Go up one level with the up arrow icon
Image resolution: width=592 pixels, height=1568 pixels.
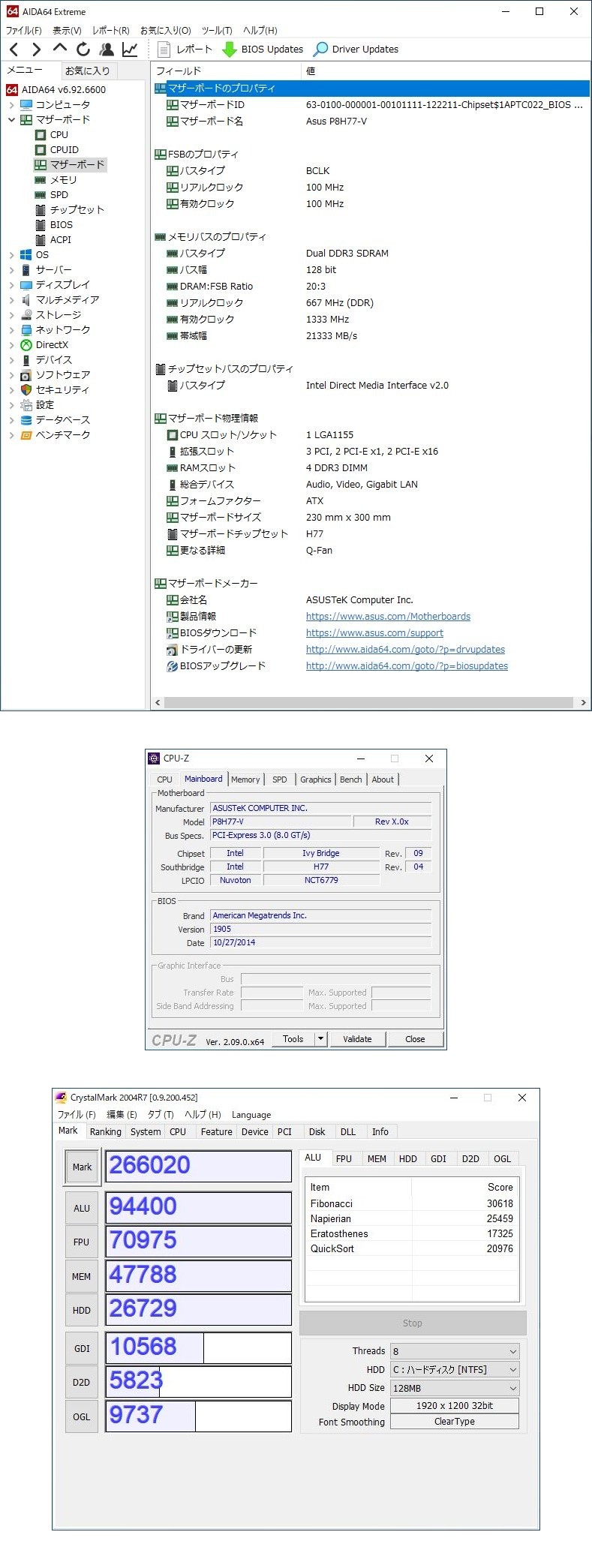pos(60,49)
